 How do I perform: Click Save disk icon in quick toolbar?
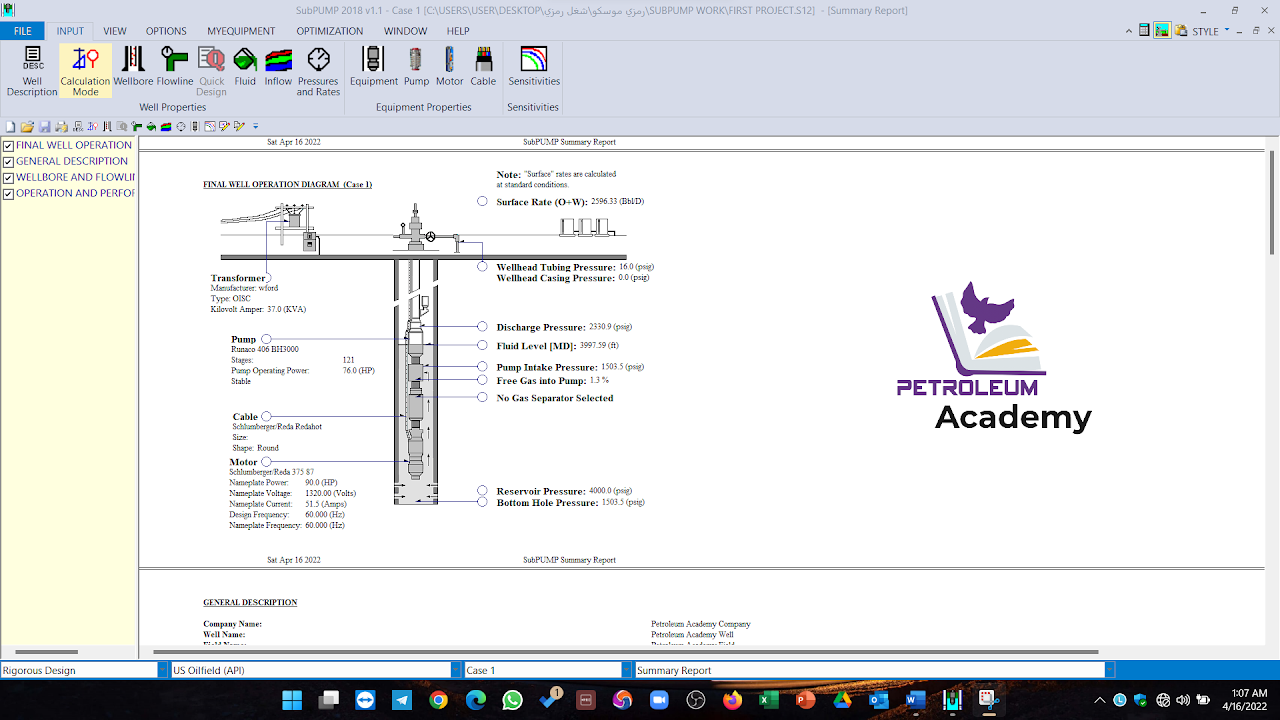(x=45, y=127)
